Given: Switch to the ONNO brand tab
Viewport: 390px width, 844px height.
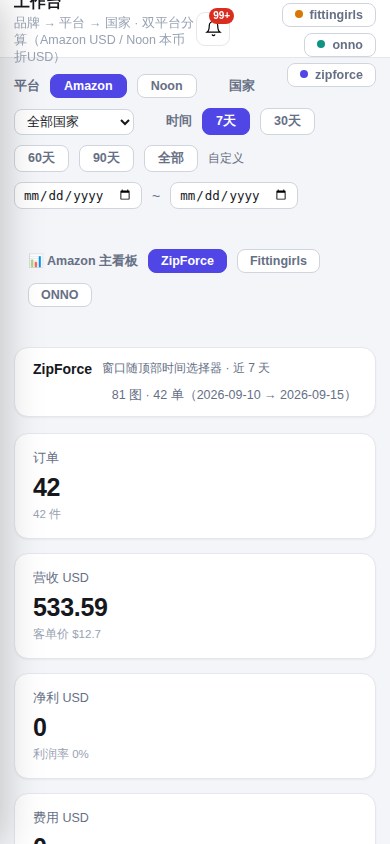Looking at the screenshot, I should click(x=60, y=295).
